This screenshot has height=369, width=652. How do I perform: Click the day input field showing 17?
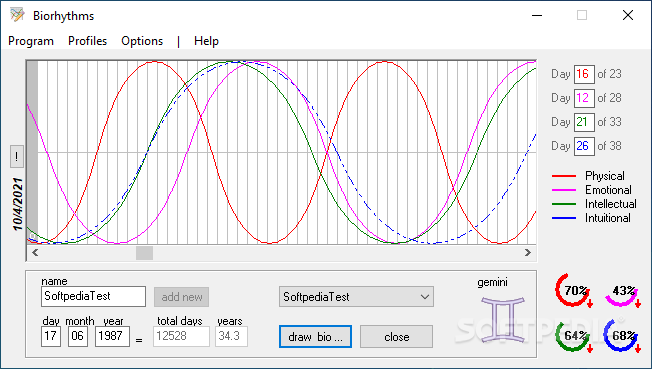[51, 336]
